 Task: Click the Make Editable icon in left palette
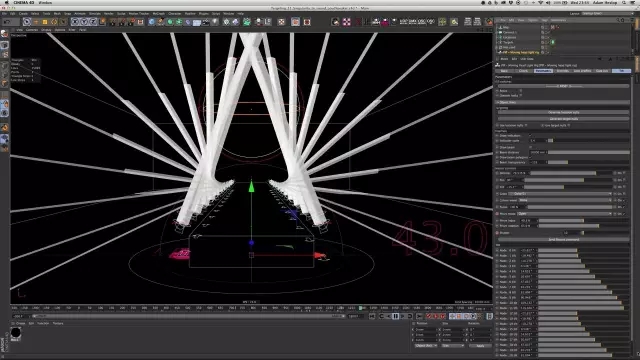(x=4, y=34)
